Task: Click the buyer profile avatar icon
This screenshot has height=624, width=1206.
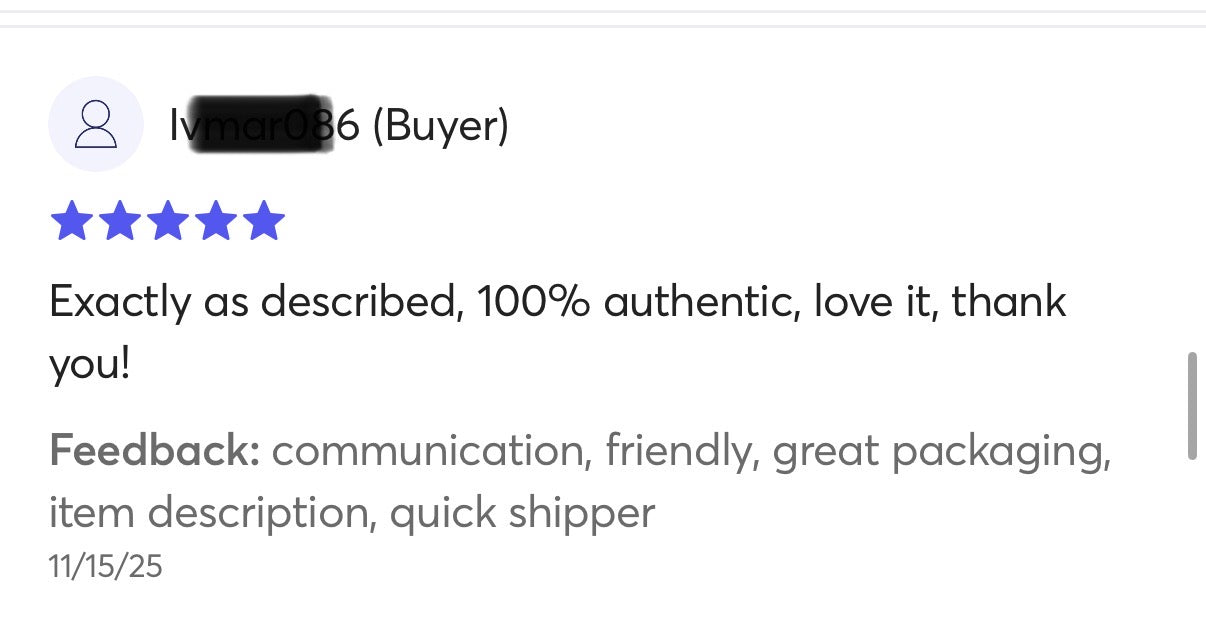Action: [x=95, y=125]
